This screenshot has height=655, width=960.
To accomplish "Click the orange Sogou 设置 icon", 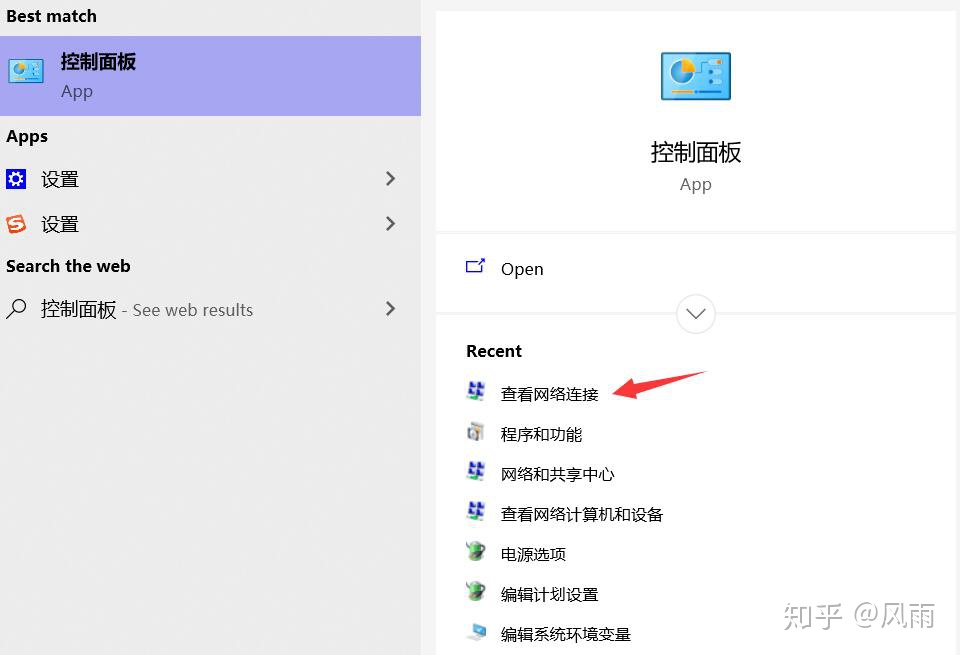I will coord(16,223).
